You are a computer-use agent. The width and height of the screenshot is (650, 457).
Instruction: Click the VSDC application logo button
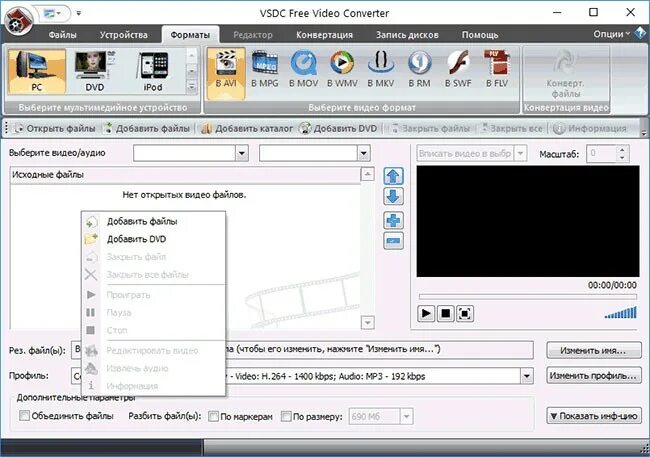pos(17,20)
